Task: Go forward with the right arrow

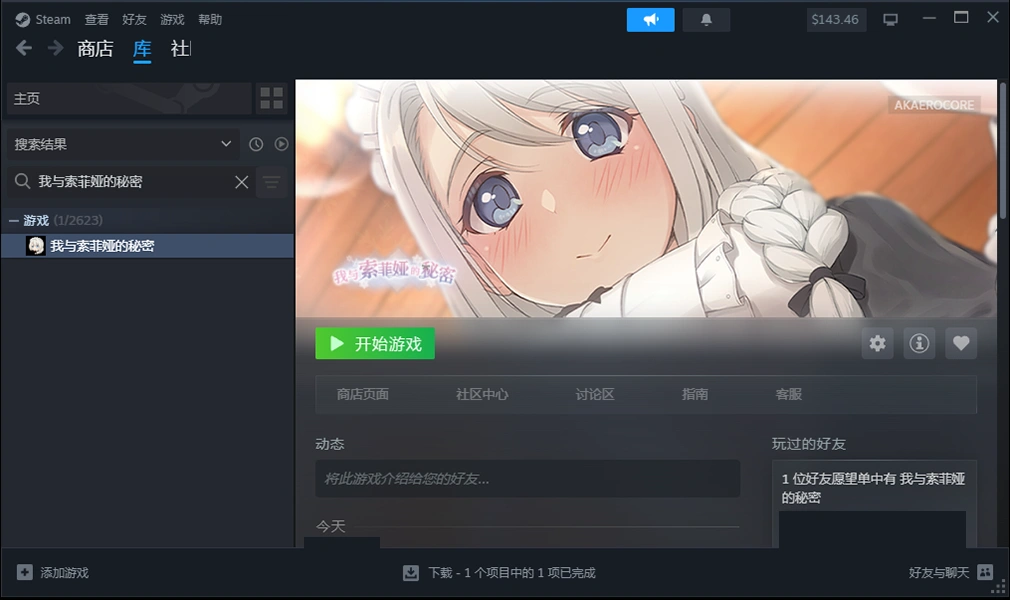Action: pos(55,48)
